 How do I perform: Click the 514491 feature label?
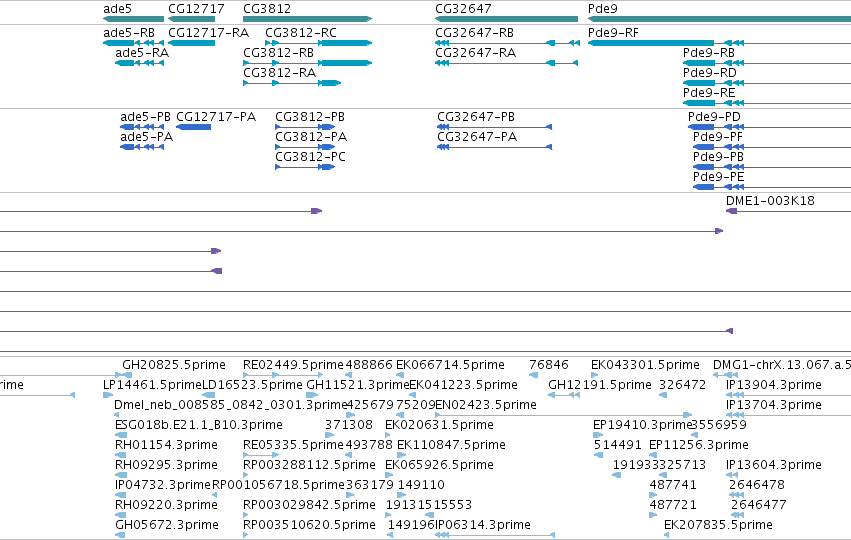[x=618, y=446]
